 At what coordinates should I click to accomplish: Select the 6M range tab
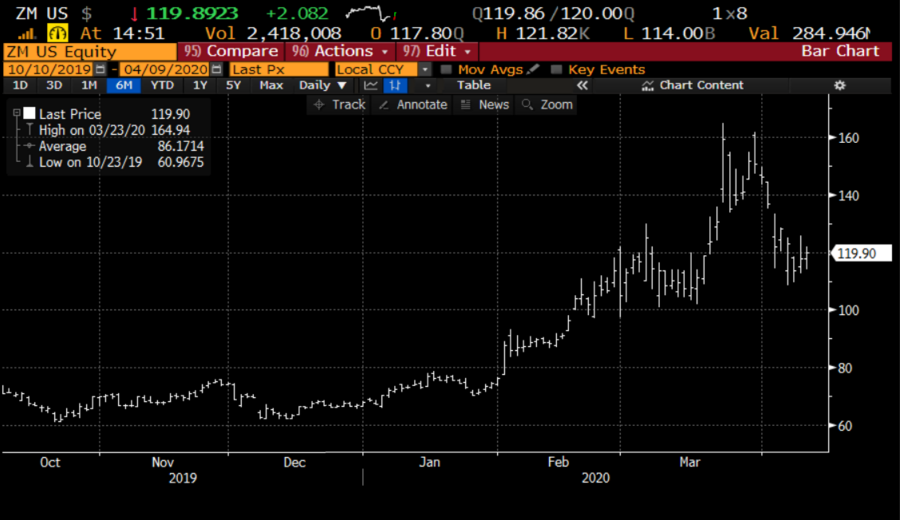[x=124, y=86]
